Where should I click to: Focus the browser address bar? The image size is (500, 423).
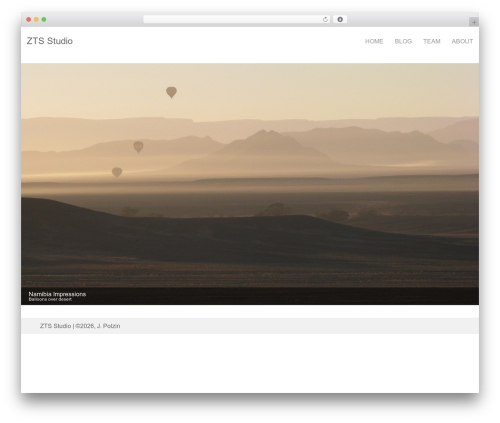click(x=236, y=19)
